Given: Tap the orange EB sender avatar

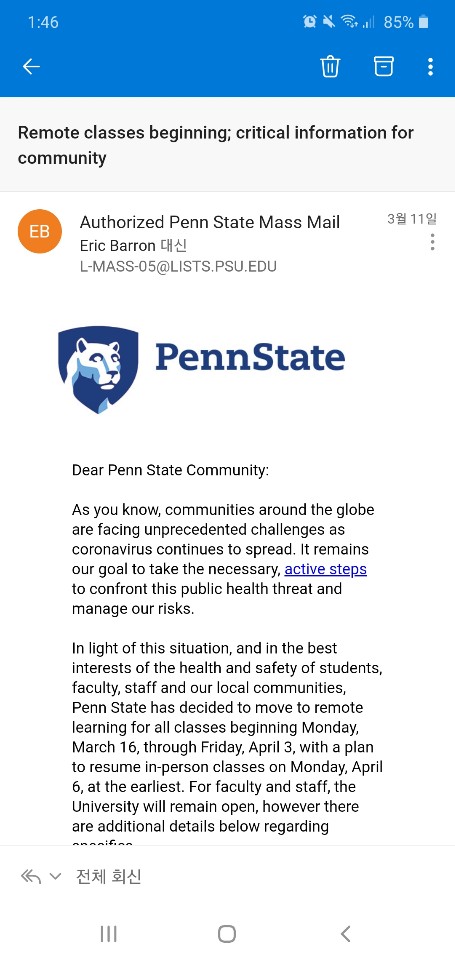Looking at the screenshot, I should (x=40, y=231).
